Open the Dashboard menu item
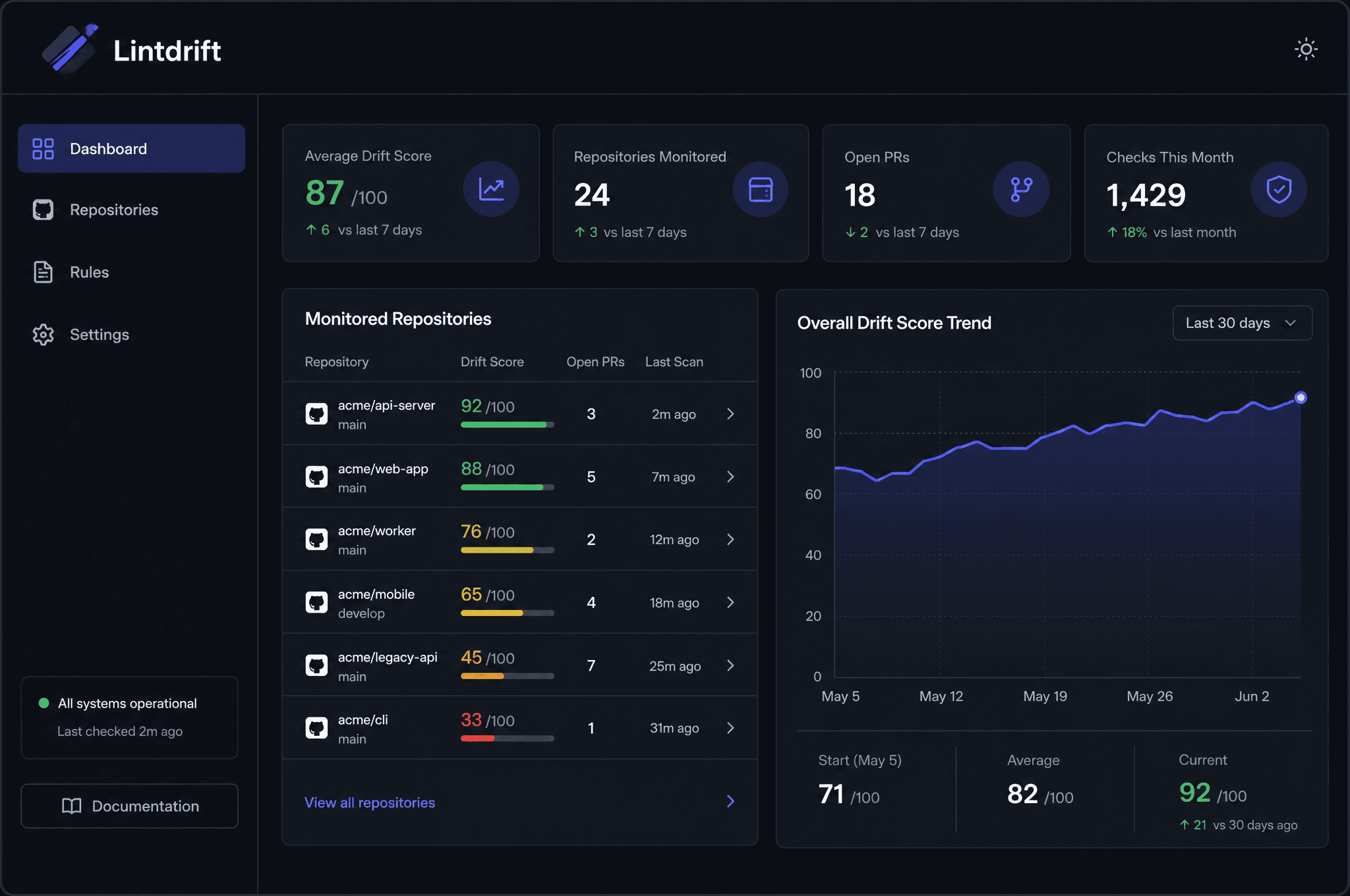The height and width of the screenshot is (896, 1350). (x=132, y=149)
